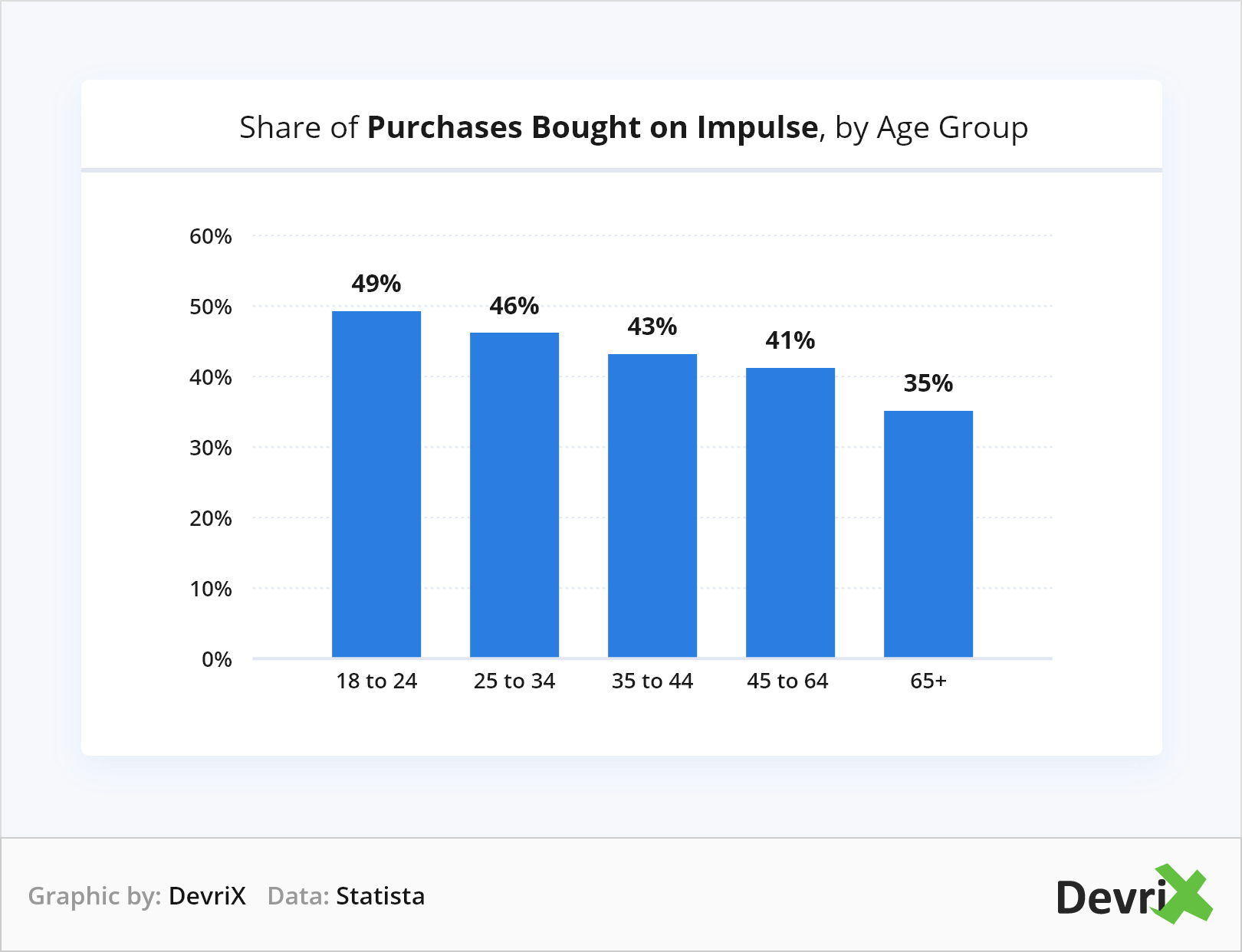Select the 18 to 24 bar
The width and height of the screenshot is (1242, 952).
coord(376,484)
